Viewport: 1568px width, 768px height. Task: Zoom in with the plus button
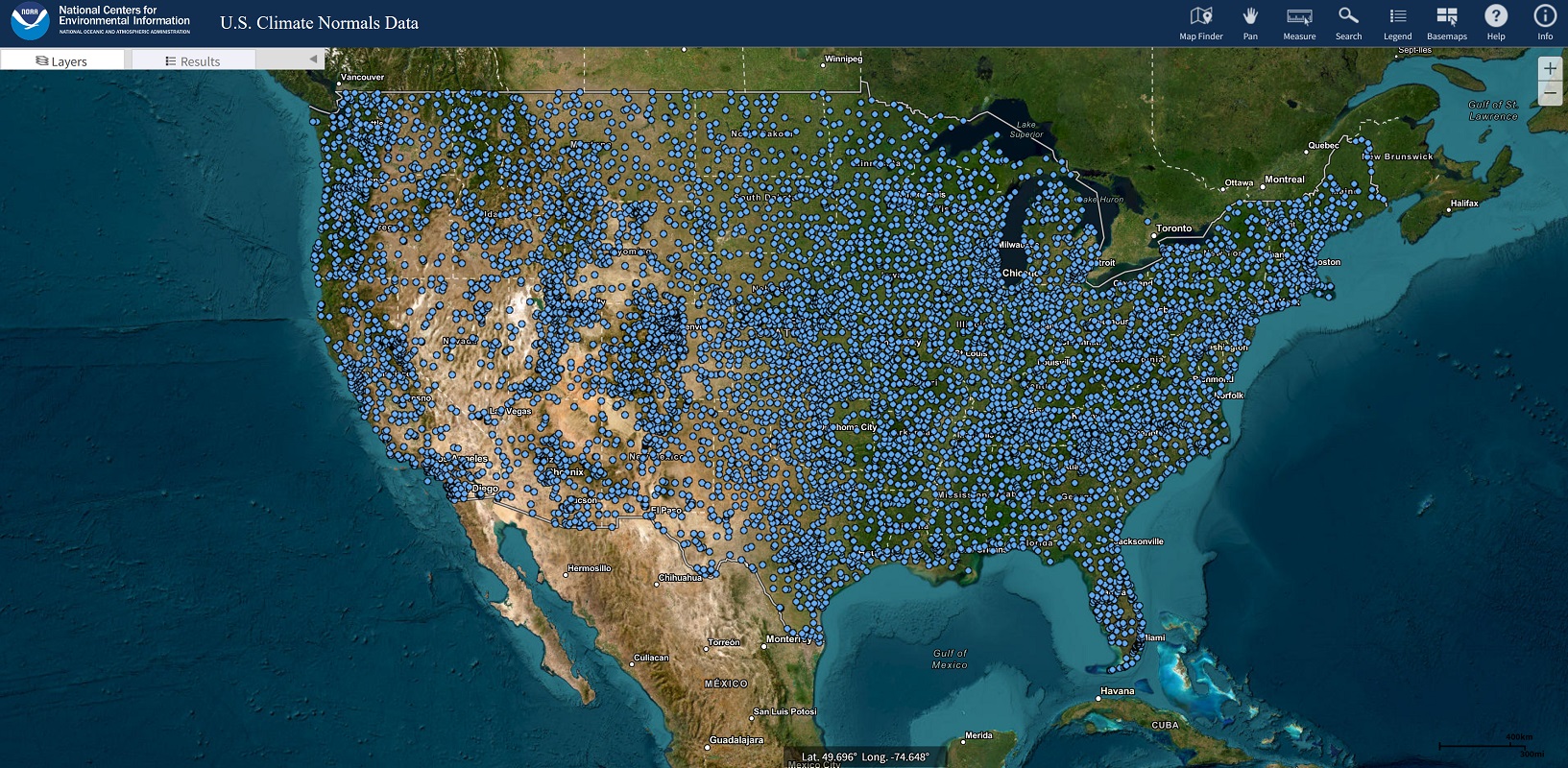[x=1550, y=69]
